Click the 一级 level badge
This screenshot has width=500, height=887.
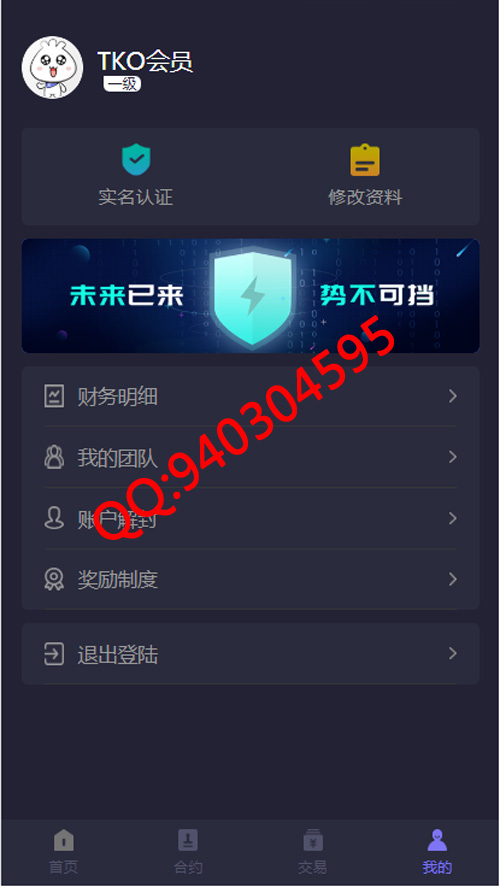click(x=122, y=84)
